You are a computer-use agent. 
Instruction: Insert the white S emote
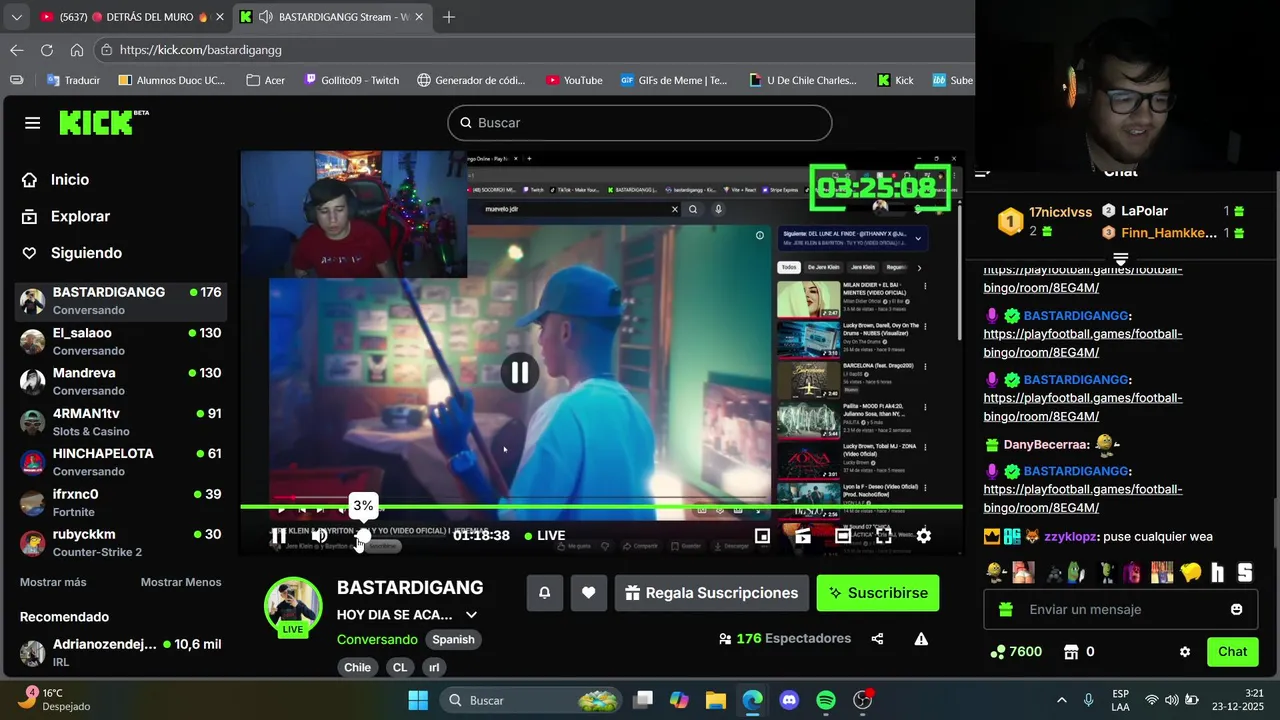1245,573
